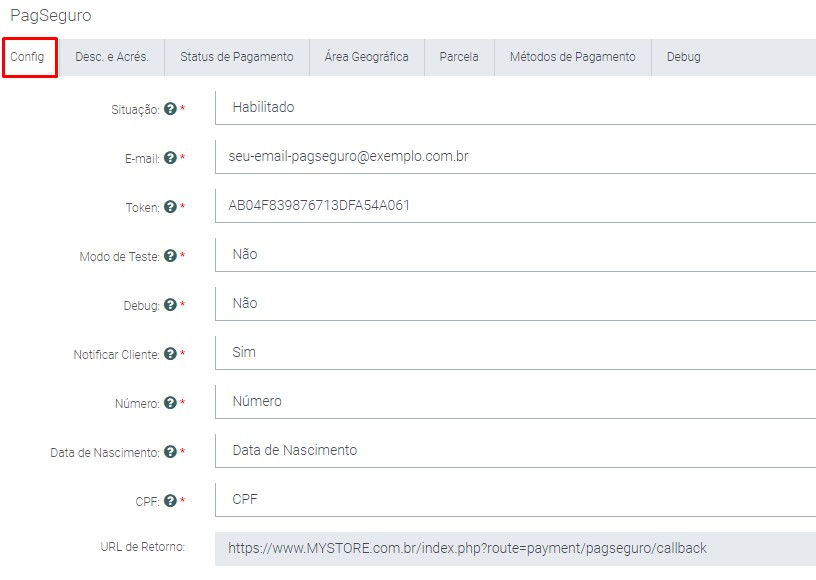Open the Status de Pagamento tab
This screenshot has height=580, width=816.
pos(237,57)
